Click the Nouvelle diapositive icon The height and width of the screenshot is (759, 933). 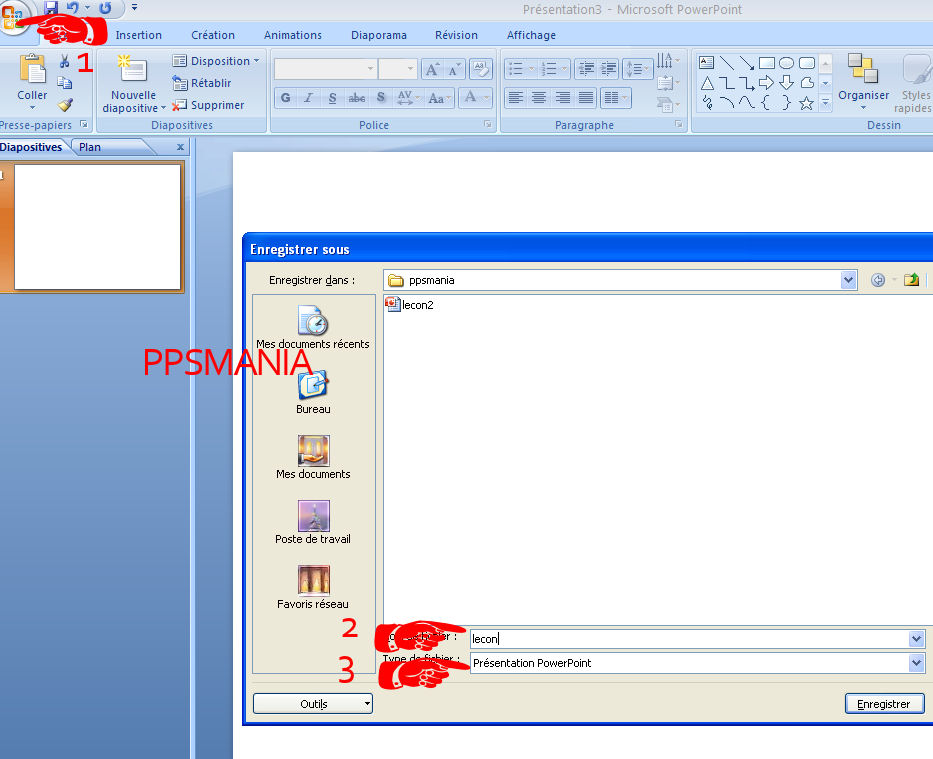pyautogui.click(x=132, y=72)
